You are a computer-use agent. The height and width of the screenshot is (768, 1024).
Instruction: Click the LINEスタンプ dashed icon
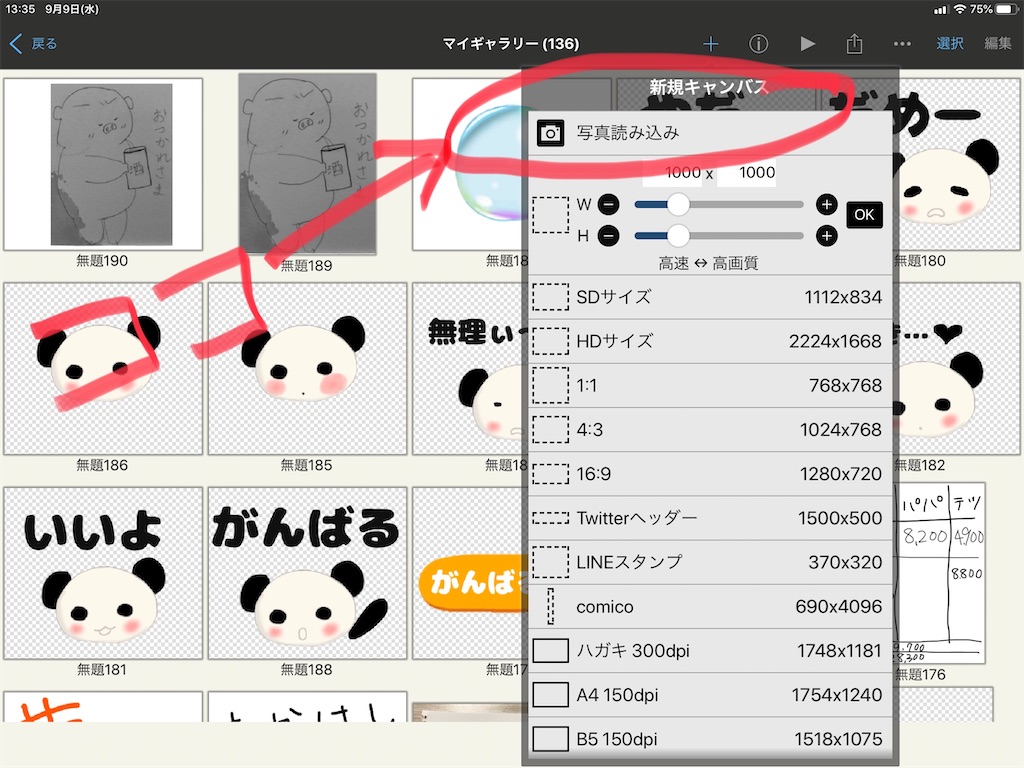tap(551, 562)
